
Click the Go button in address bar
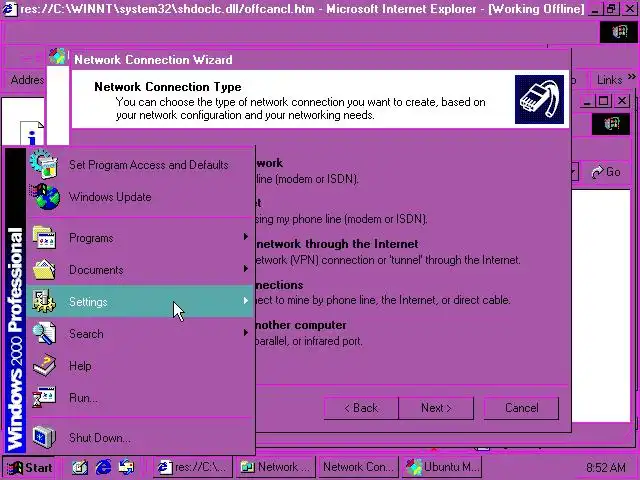pyautogui.click(x=607, y=172)
